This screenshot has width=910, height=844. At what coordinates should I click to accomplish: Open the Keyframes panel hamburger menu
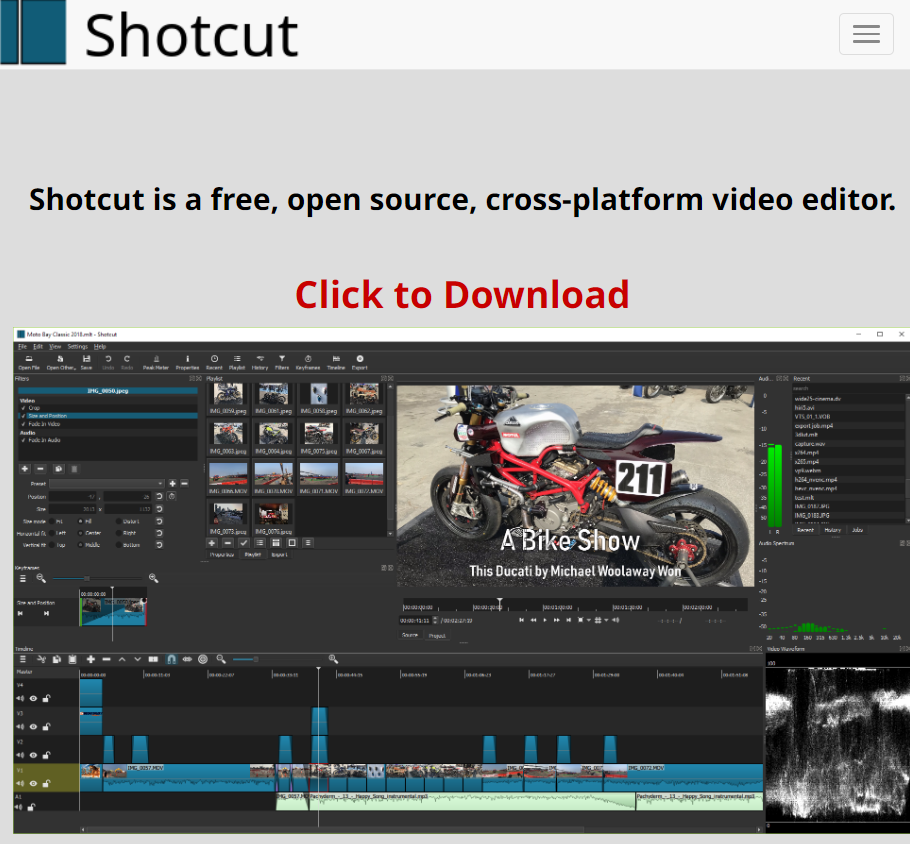point(23,578)
